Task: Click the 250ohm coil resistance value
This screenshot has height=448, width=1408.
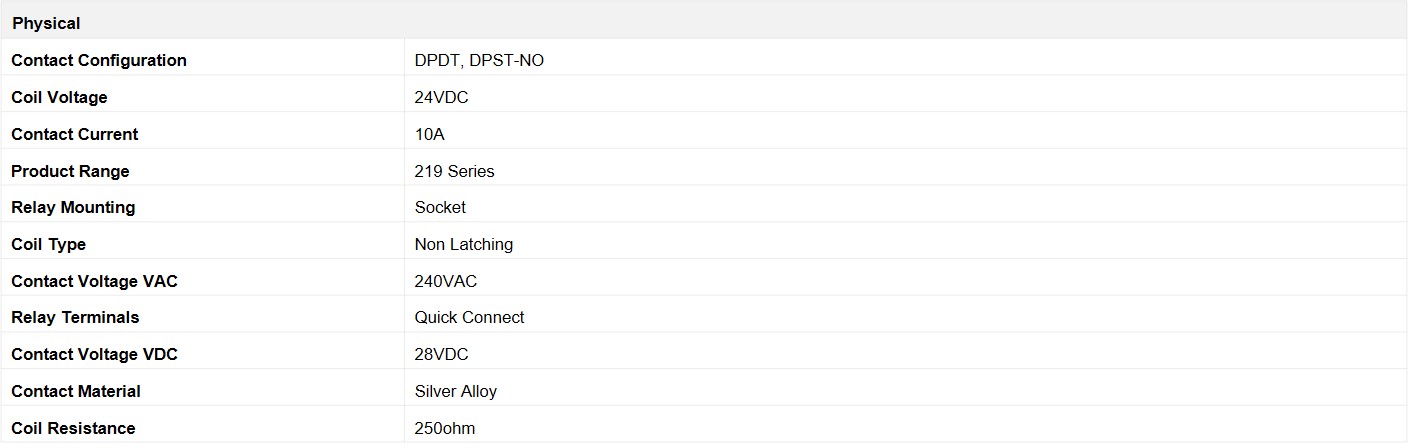Action: point(444,428)
